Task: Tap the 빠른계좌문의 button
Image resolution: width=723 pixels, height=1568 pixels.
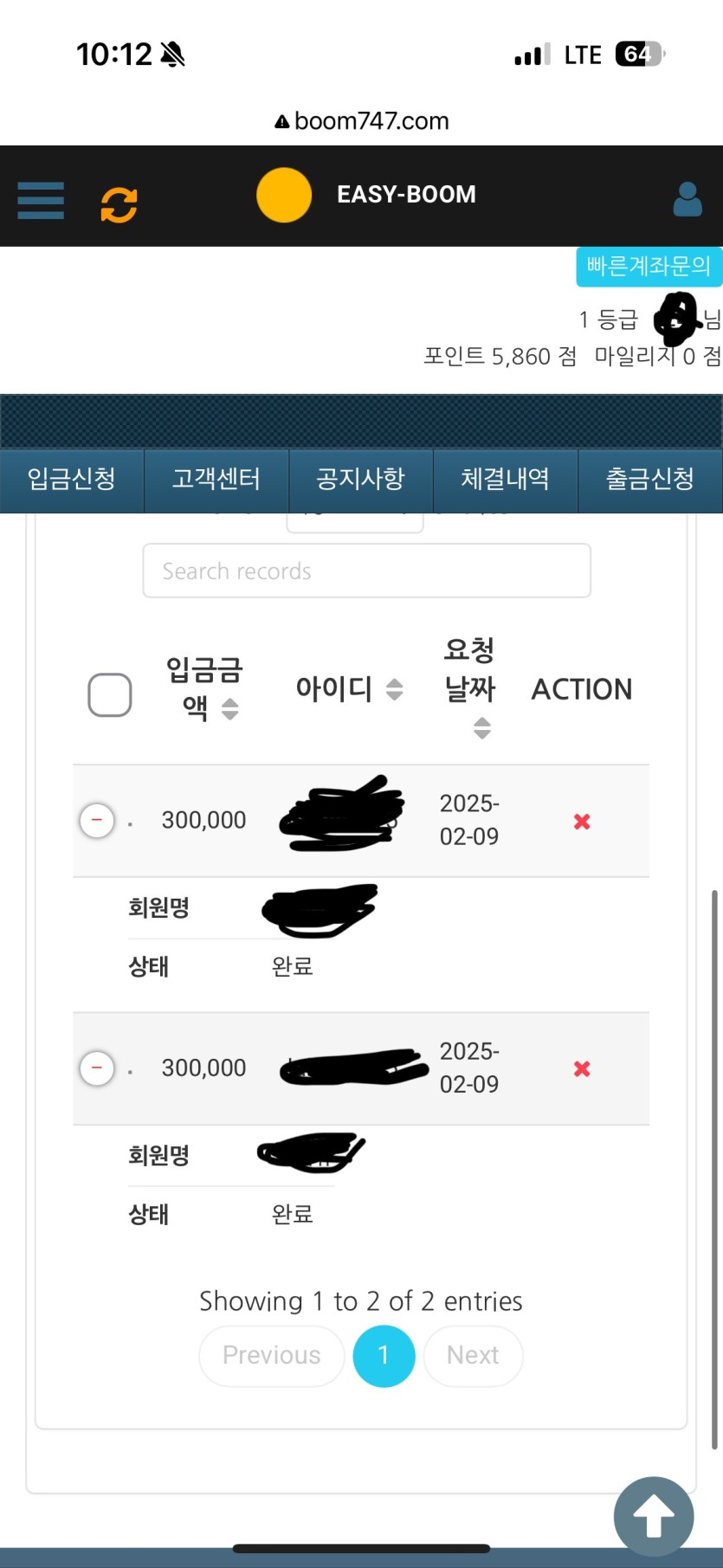Action: (x=649, y=267)
